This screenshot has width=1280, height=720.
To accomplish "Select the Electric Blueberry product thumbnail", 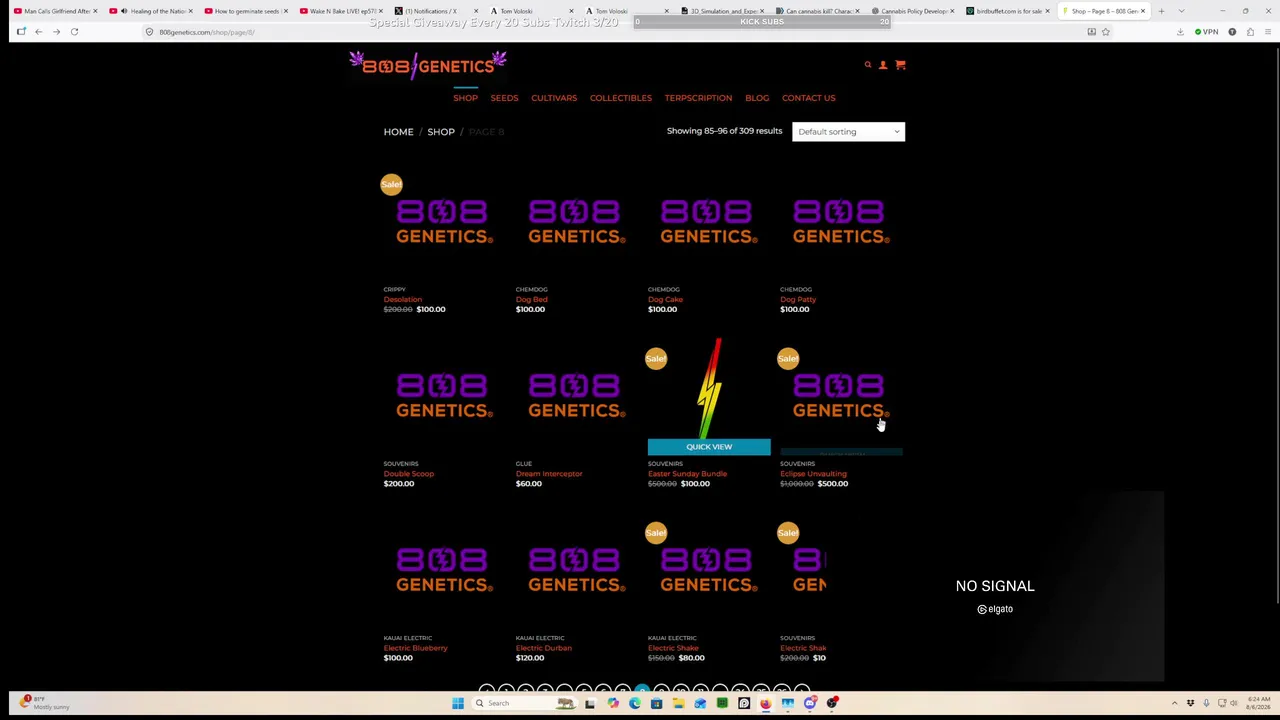I will pyautogui.click(x=444, y=570).
